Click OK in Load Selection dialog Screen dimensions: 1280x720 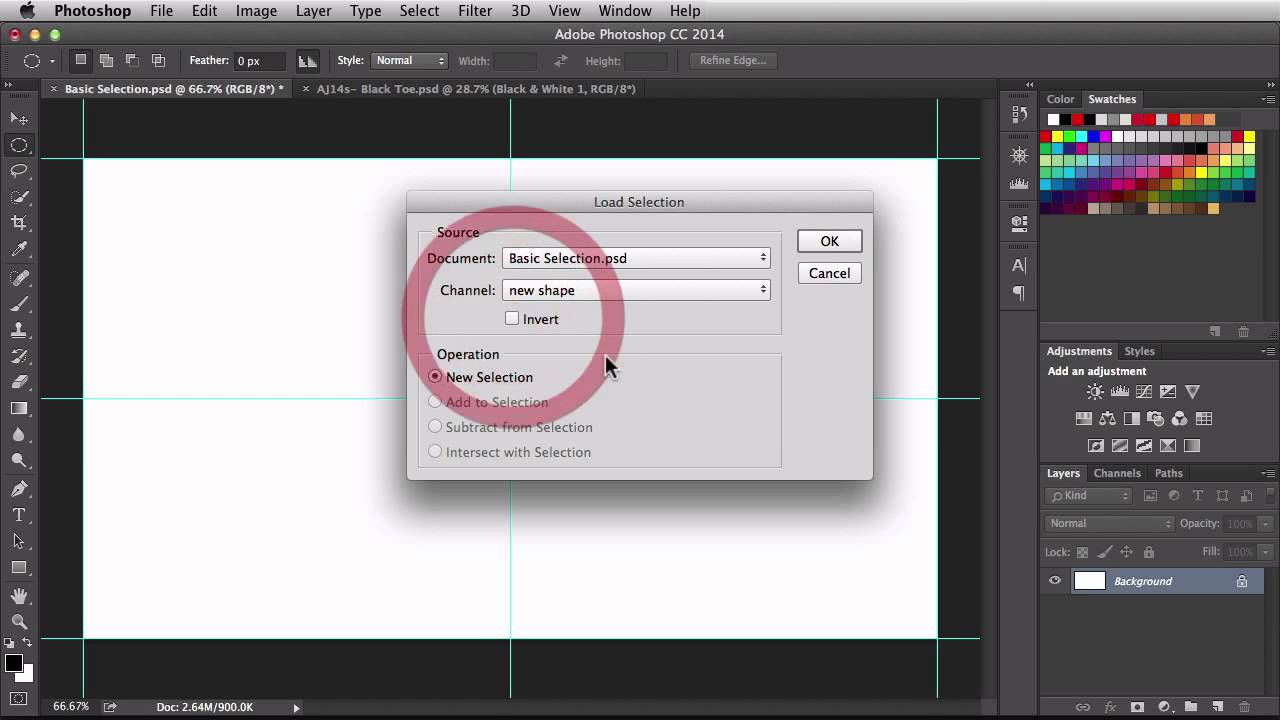click(x=829, y=241)
